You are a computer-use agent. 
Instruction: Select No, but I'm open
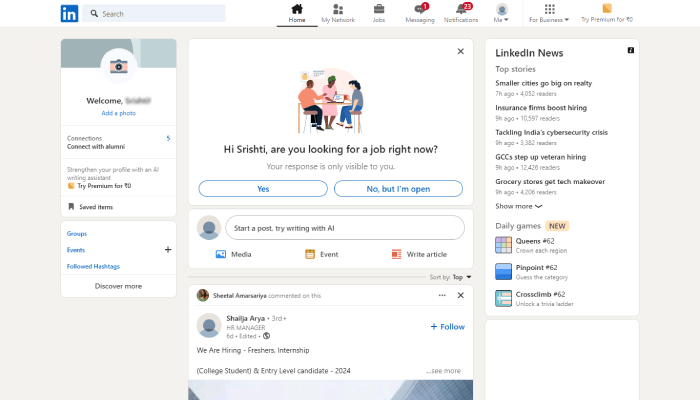pos(398,189)
